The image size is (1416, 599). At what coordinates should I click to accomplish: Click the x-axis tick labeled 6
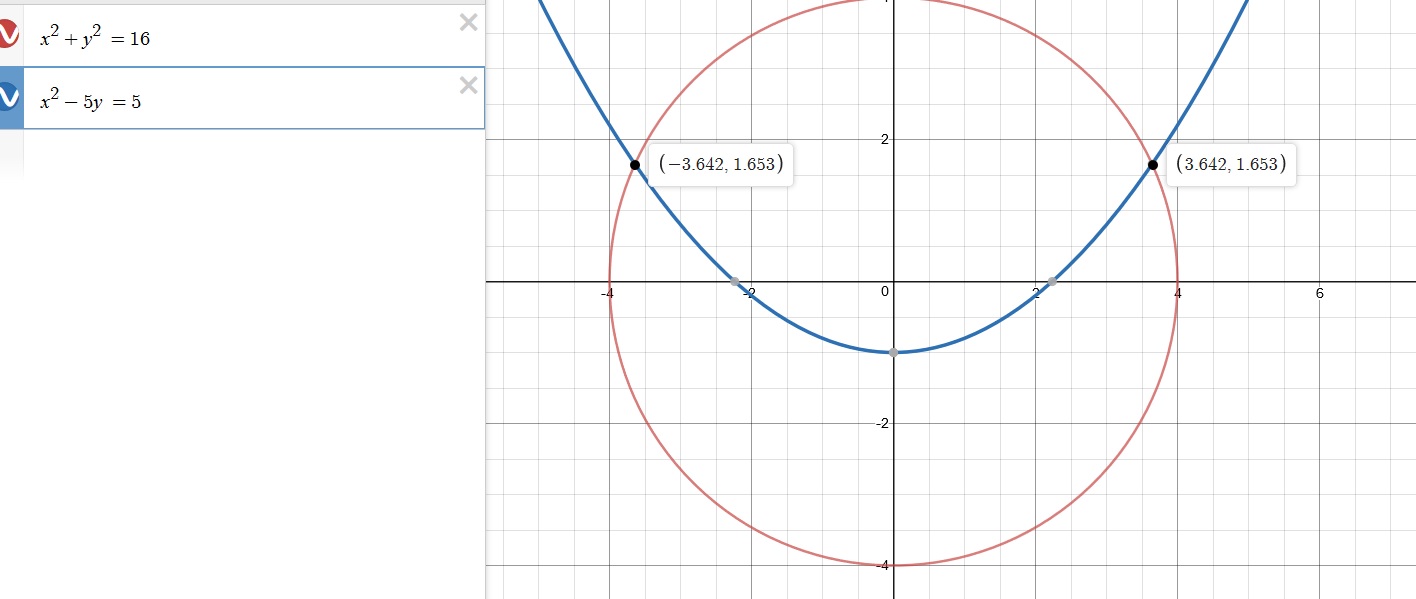click(1320, 293)
